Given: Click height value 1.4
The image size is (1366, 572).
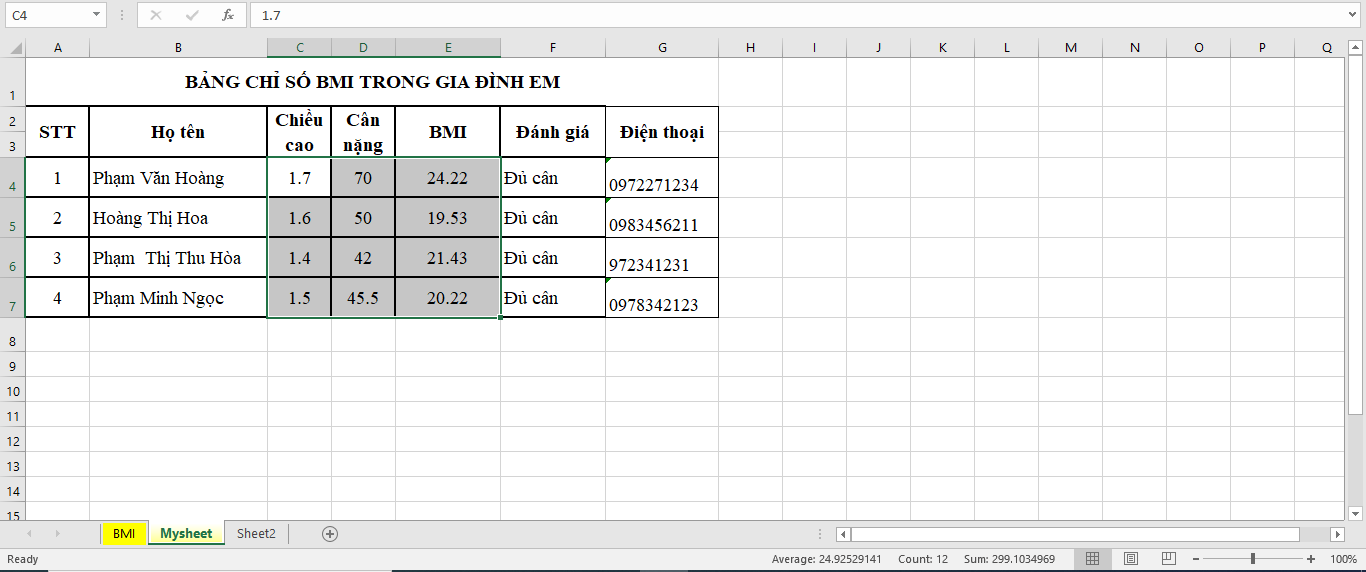Looking at the screenshot, I should click(x=299, y=258).
